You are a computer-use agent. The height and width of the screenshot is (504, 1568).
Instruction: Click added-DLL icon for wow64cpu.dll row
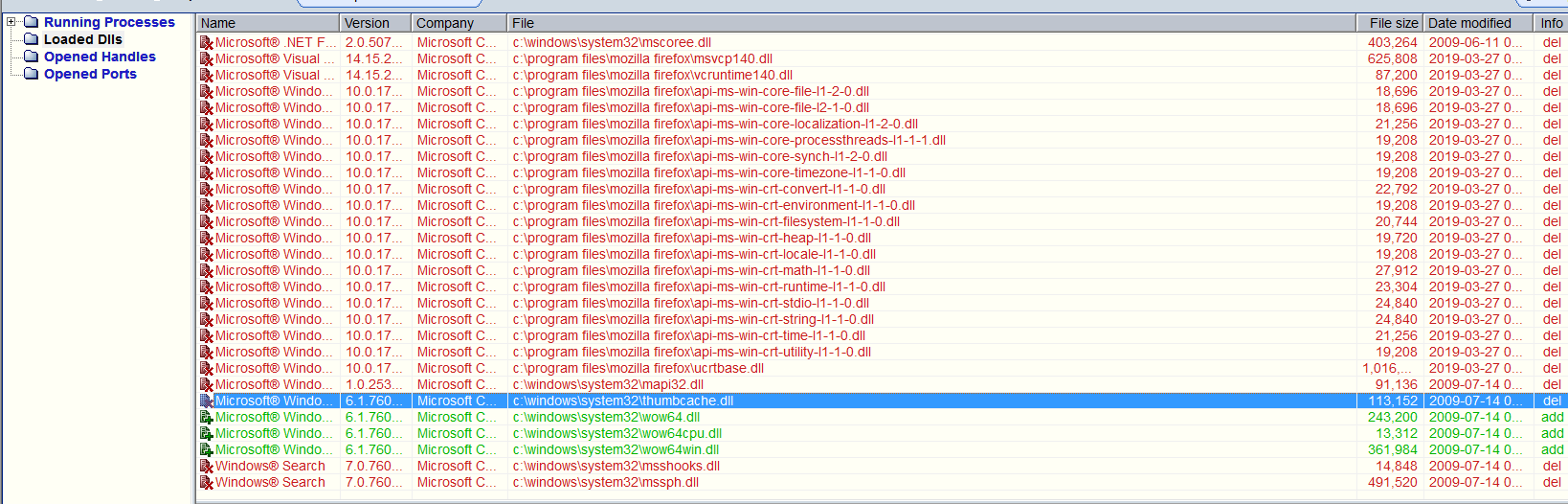[x=206, y=433]
